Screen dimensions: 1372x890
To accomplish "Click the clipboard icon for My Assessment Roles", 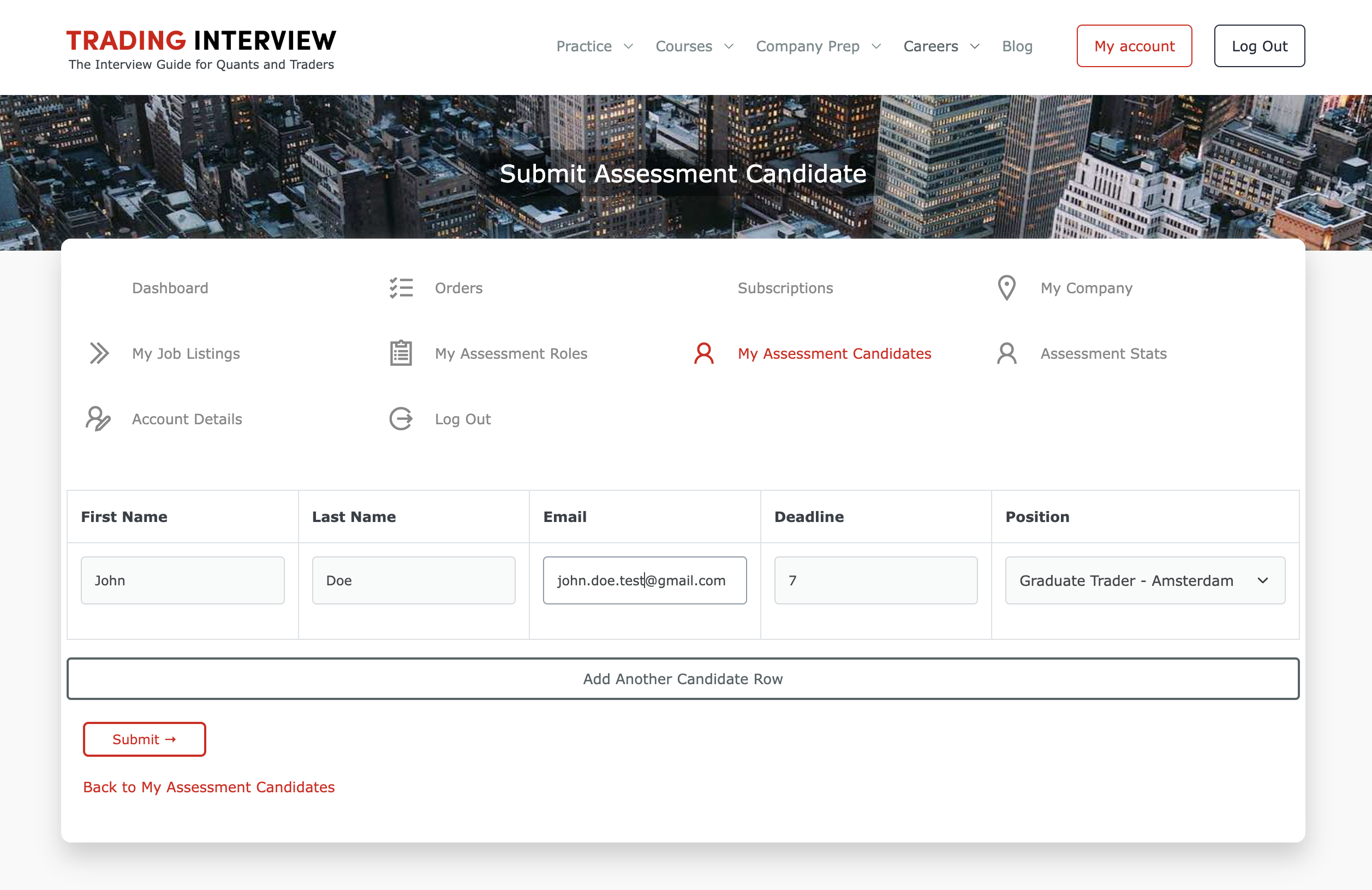I will point(401,353).
